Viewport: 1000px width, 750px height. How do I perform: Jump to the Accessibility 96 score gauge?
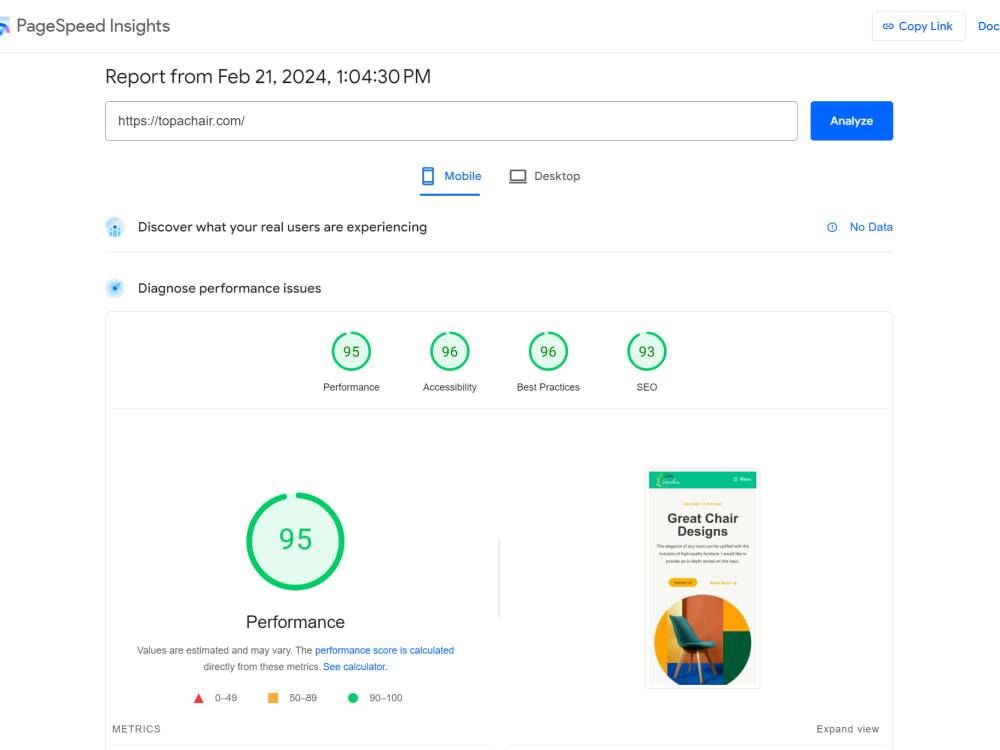click(450, 362)
